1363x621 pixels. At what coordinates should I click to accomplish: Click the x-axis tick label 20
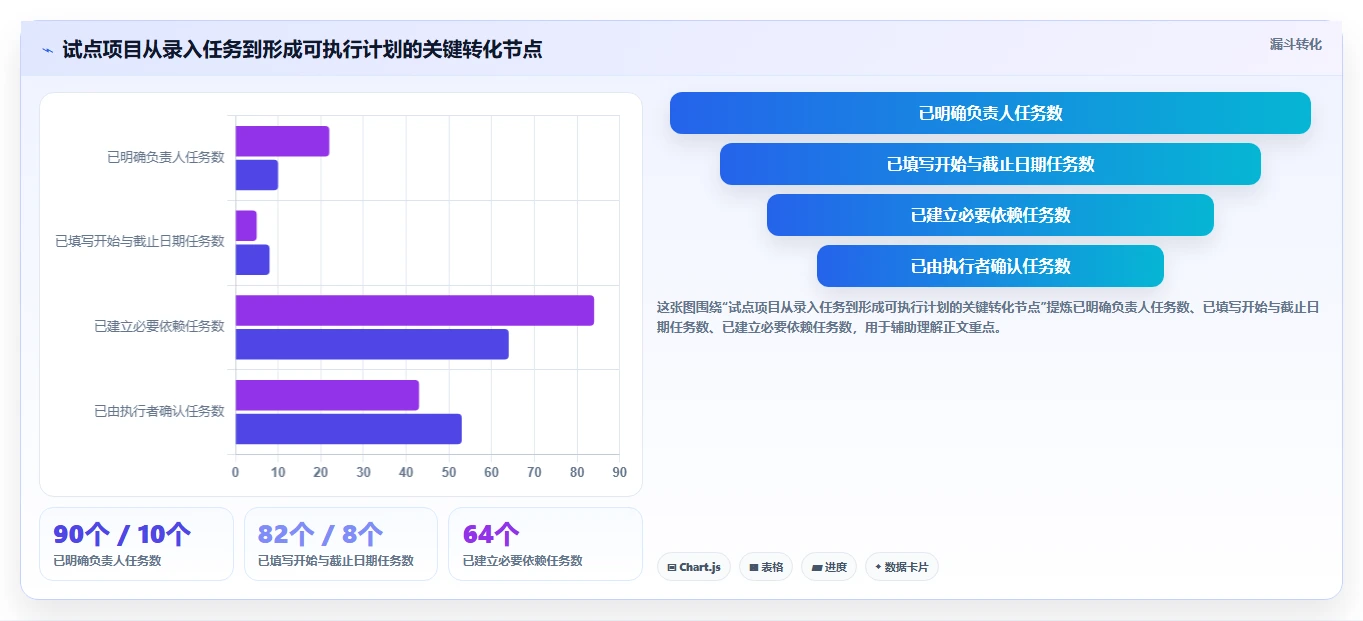(321, 472)
